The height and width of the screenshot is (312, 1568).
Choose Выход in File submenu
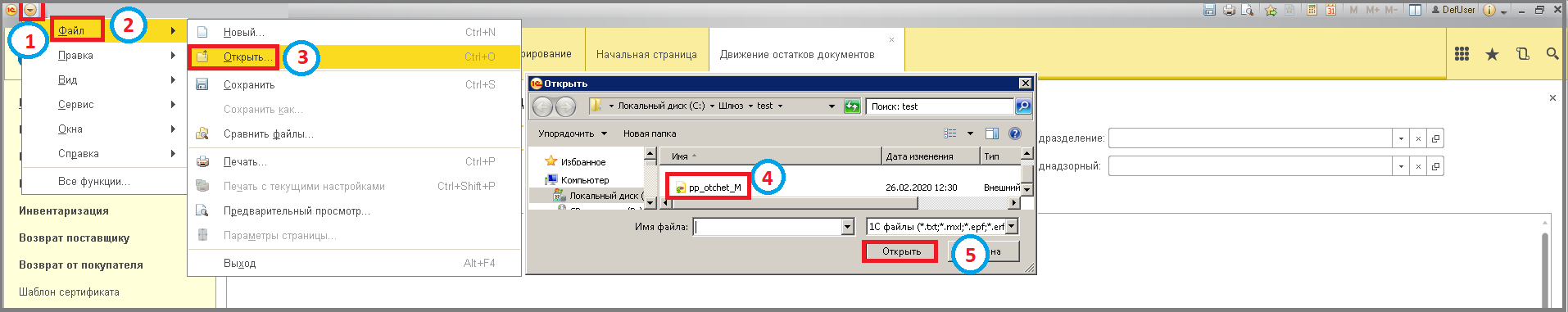pos(355,264)
